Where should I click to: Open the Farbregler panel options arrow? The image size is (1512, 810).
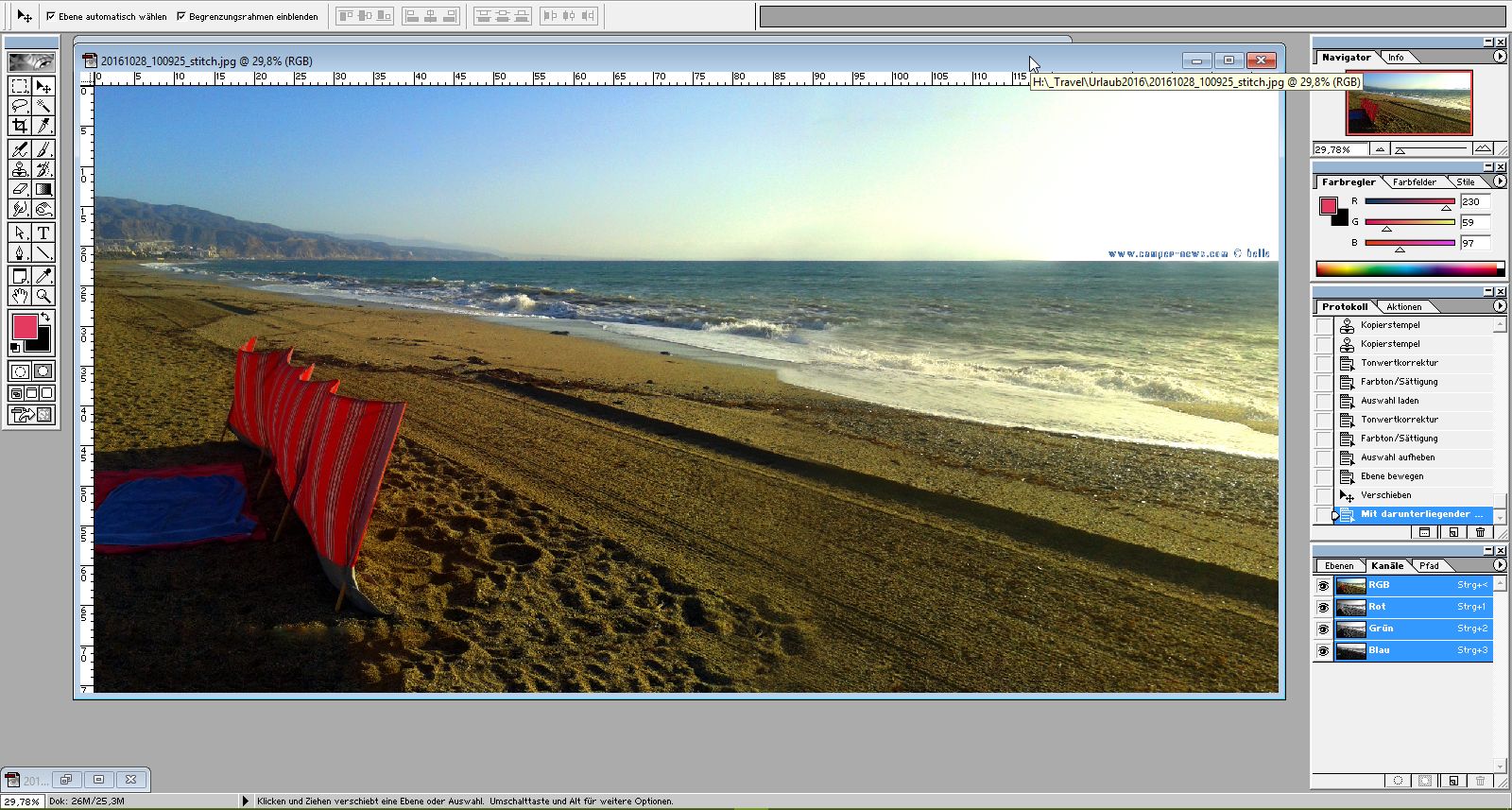[1500, 181]
